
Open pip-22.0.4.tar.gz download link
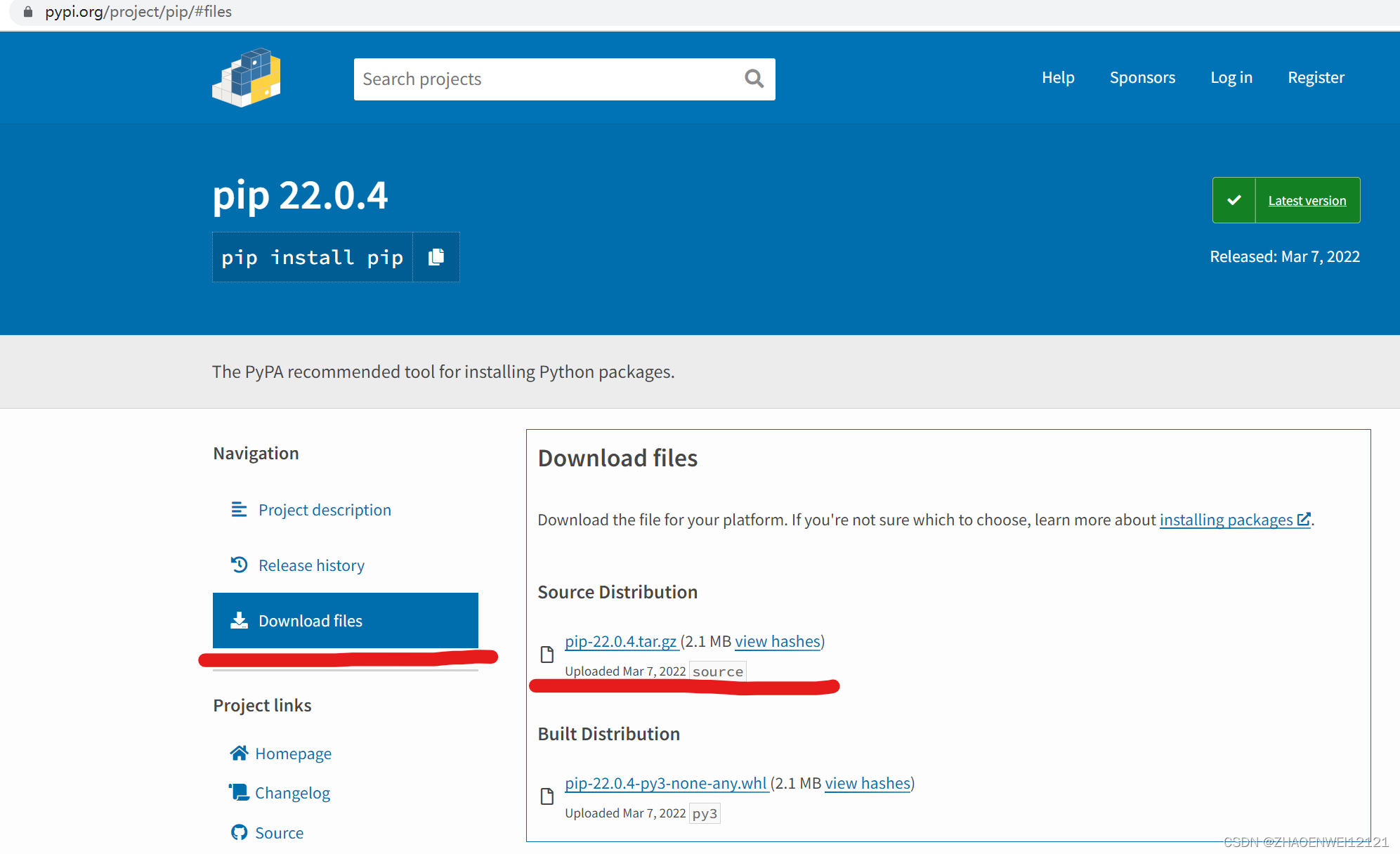[621, 641]
